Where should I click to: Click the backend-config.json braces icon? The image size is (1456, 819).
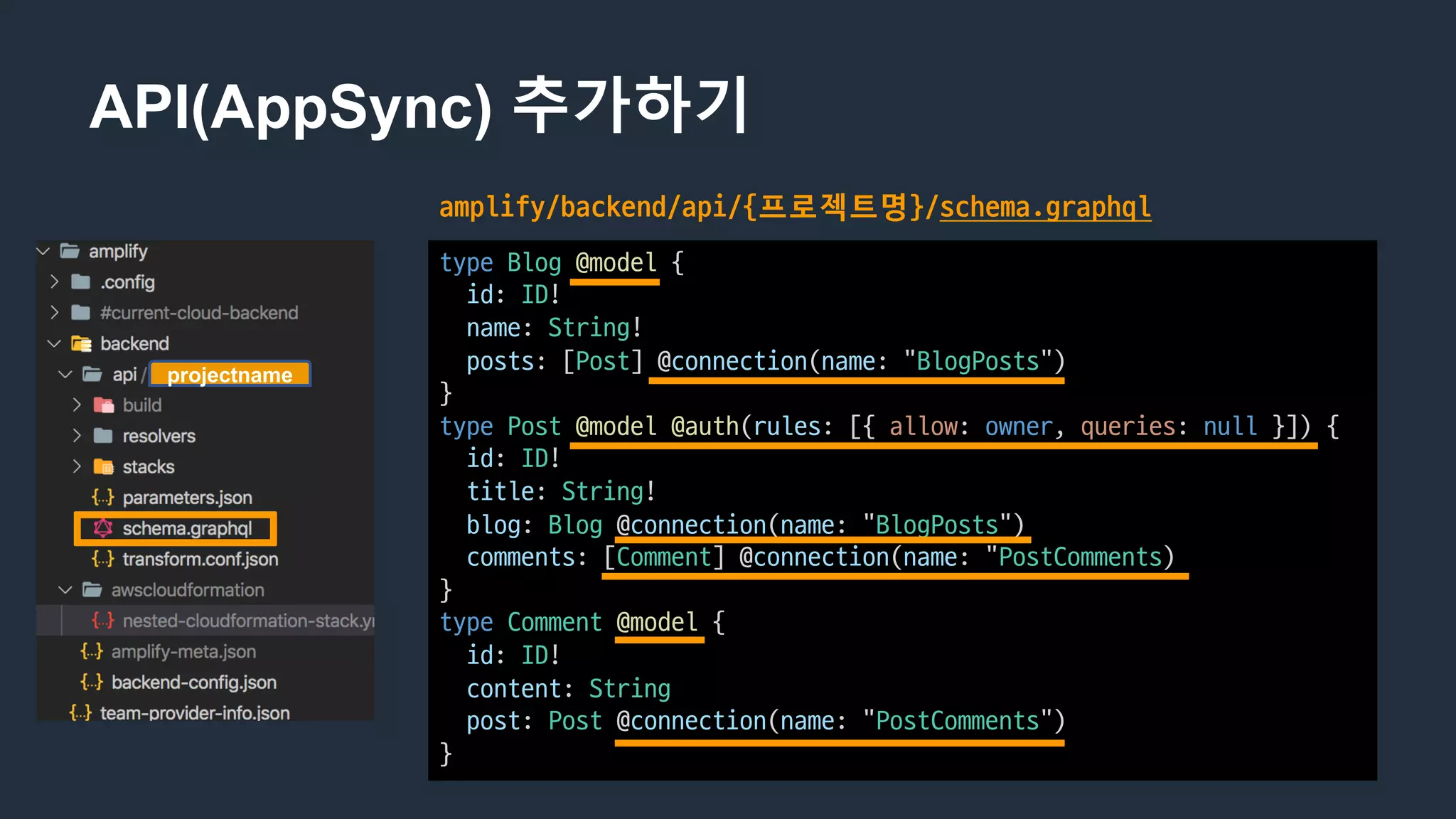pos(92,682)
